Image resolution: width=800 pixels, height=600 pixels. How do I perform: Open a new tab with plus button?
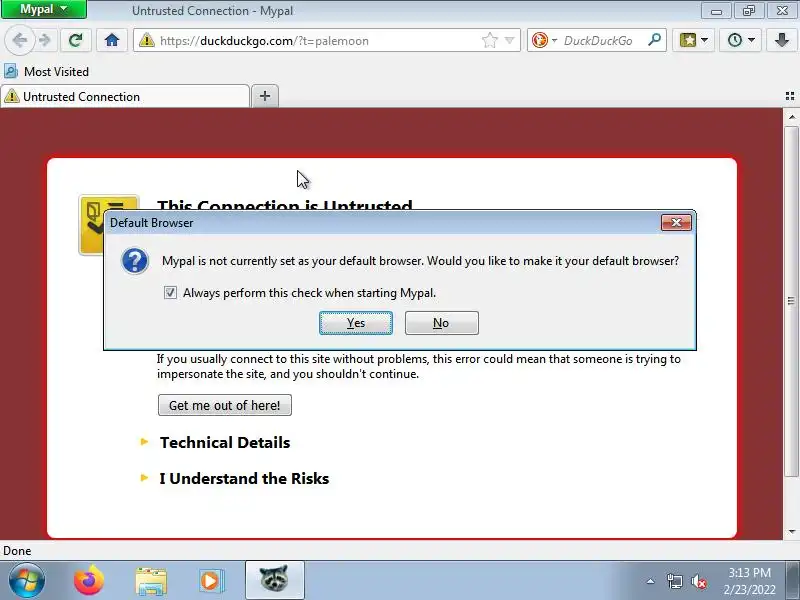(x=265, y=96)
